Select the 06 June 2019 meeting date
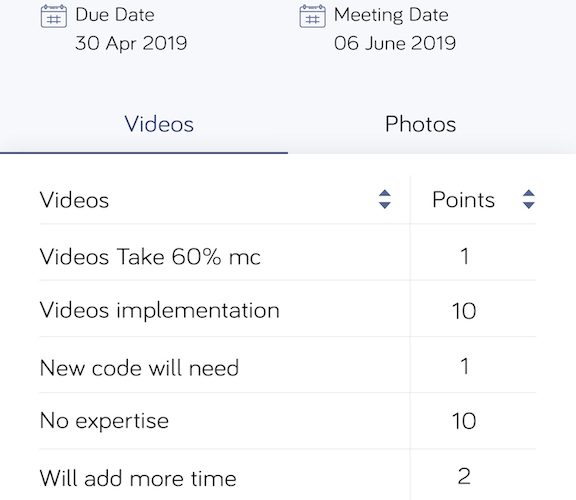 [395, 43]
